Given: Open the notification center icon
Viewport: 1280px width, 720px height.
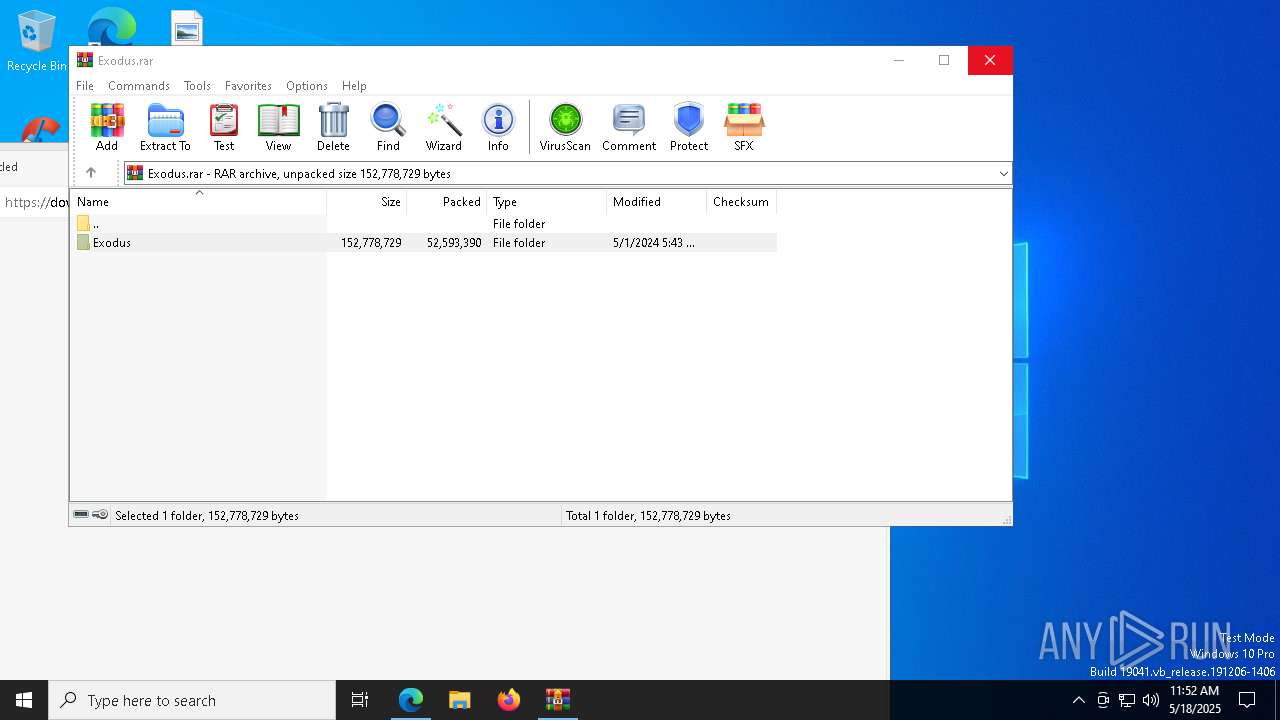Looking at the screenshot, I should 1248,700.
